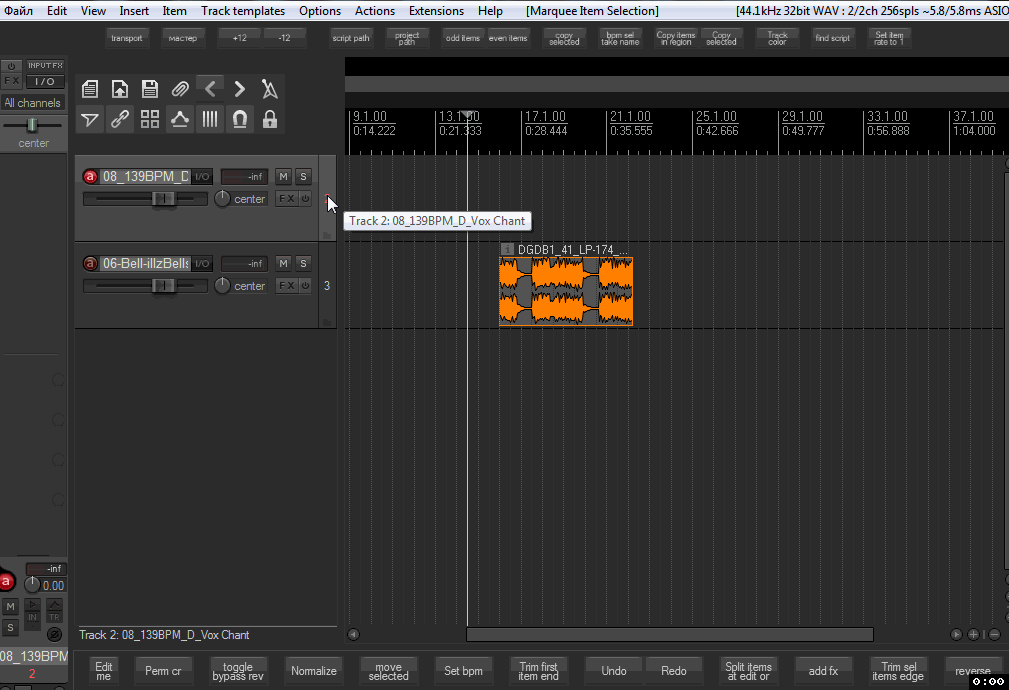Open the All channels dropdown
The image size is (1009, 690).
[33, 102]
